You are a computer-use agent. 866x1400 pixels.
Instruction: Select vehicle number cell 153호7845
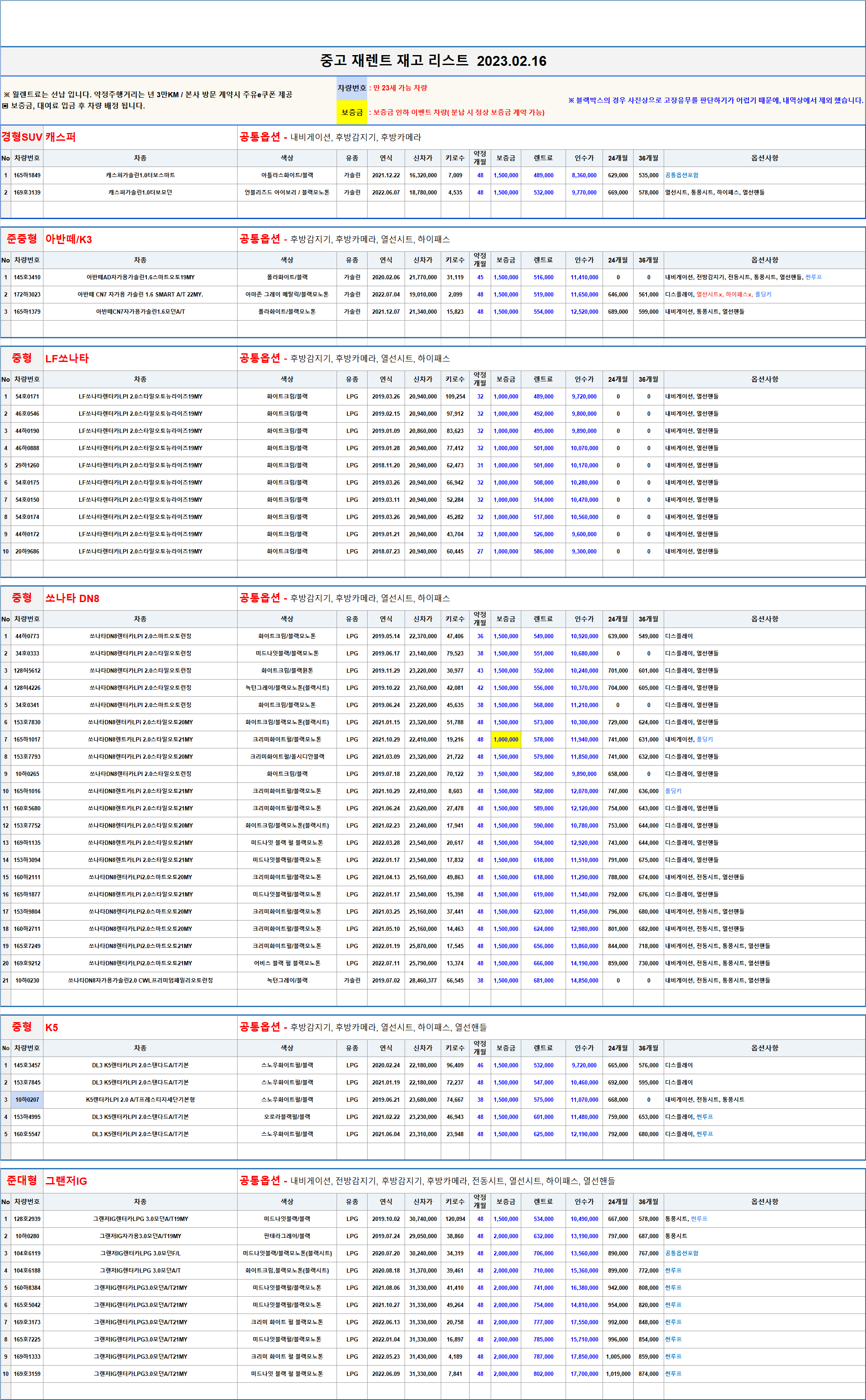tap(27, 1082)
